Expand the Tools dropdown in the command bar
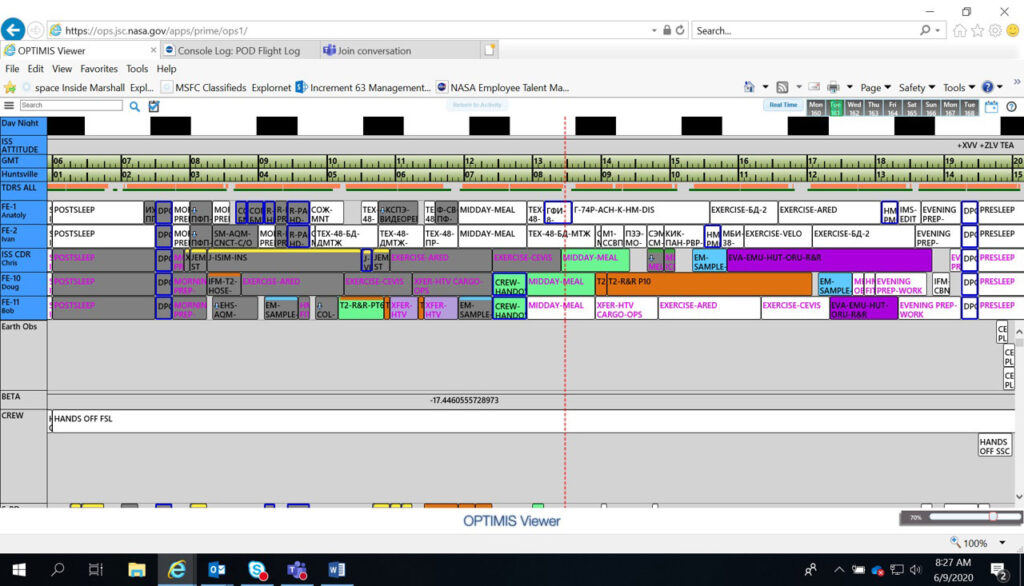Viewport: 1024px width, 586px height. pyautogui.click(x=957, y=86)
